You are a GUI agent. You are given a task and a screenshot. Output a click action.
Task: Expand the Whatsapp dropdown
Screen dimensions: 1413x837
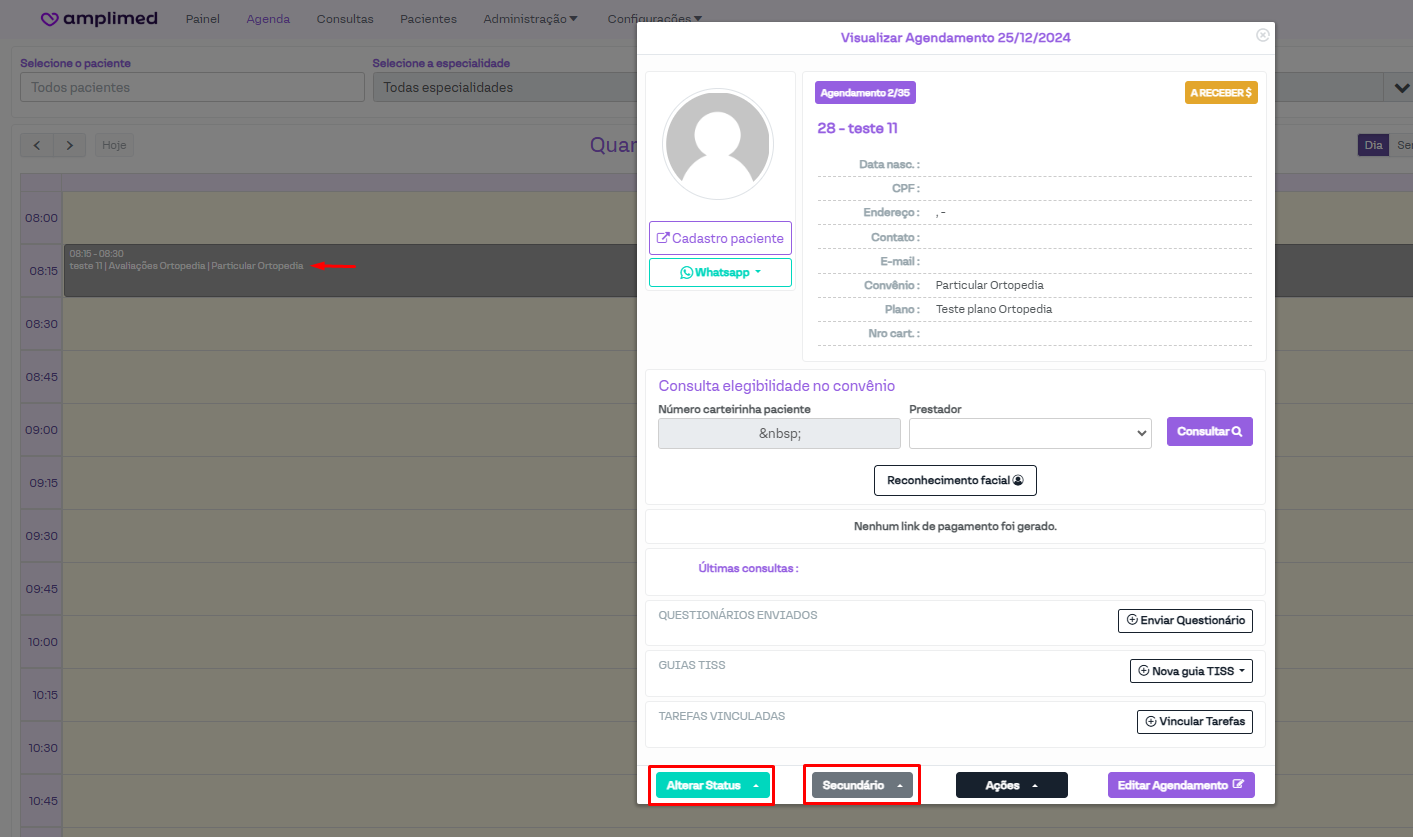pyautogui.click(x=720, y=272)
